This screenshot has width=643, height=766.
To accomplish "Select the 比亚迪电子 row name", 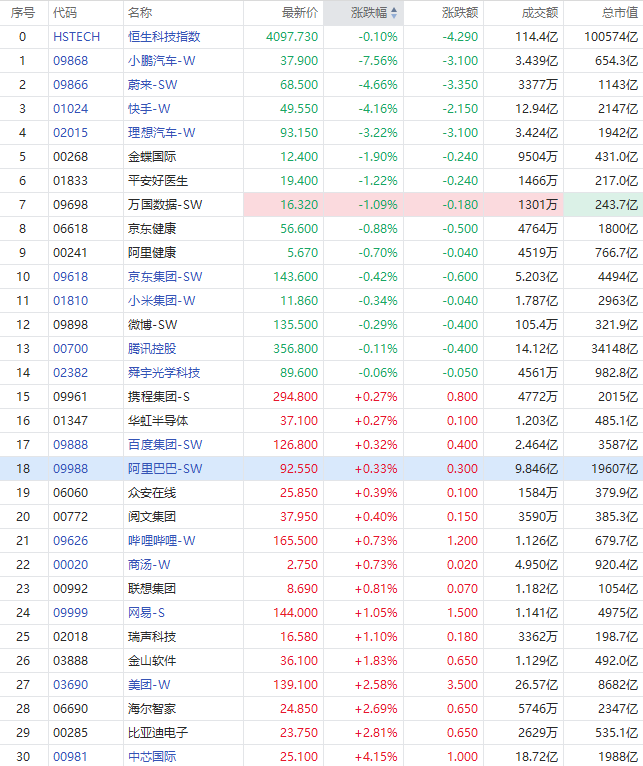I will pos(158,732).
